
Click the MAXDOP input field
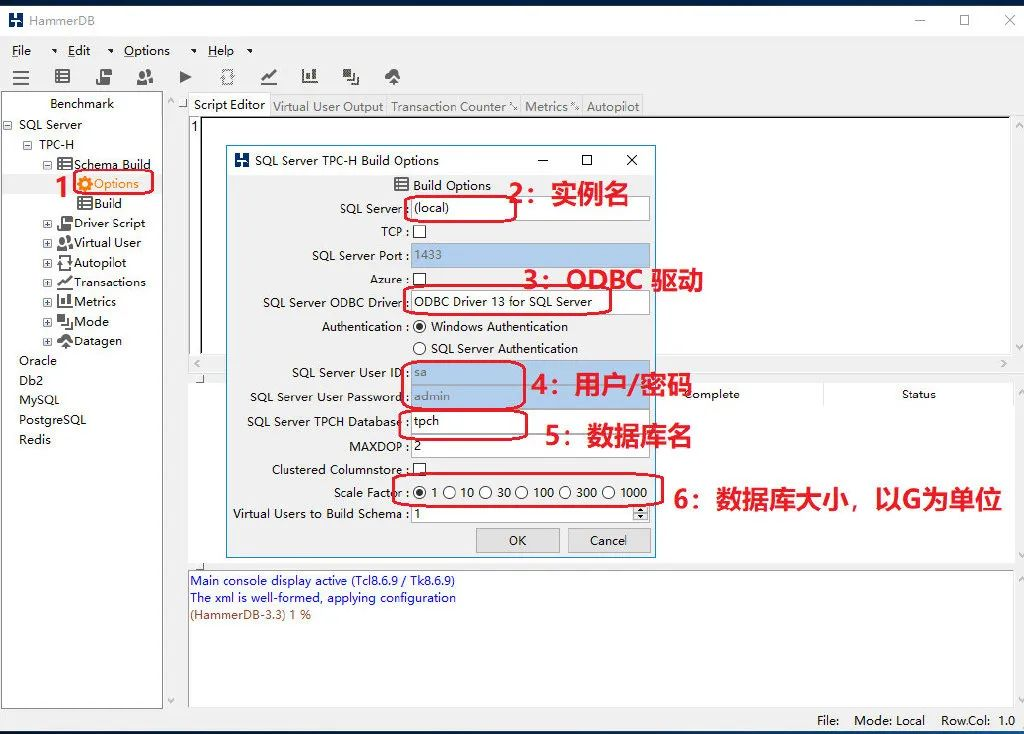tap(530, 446)
